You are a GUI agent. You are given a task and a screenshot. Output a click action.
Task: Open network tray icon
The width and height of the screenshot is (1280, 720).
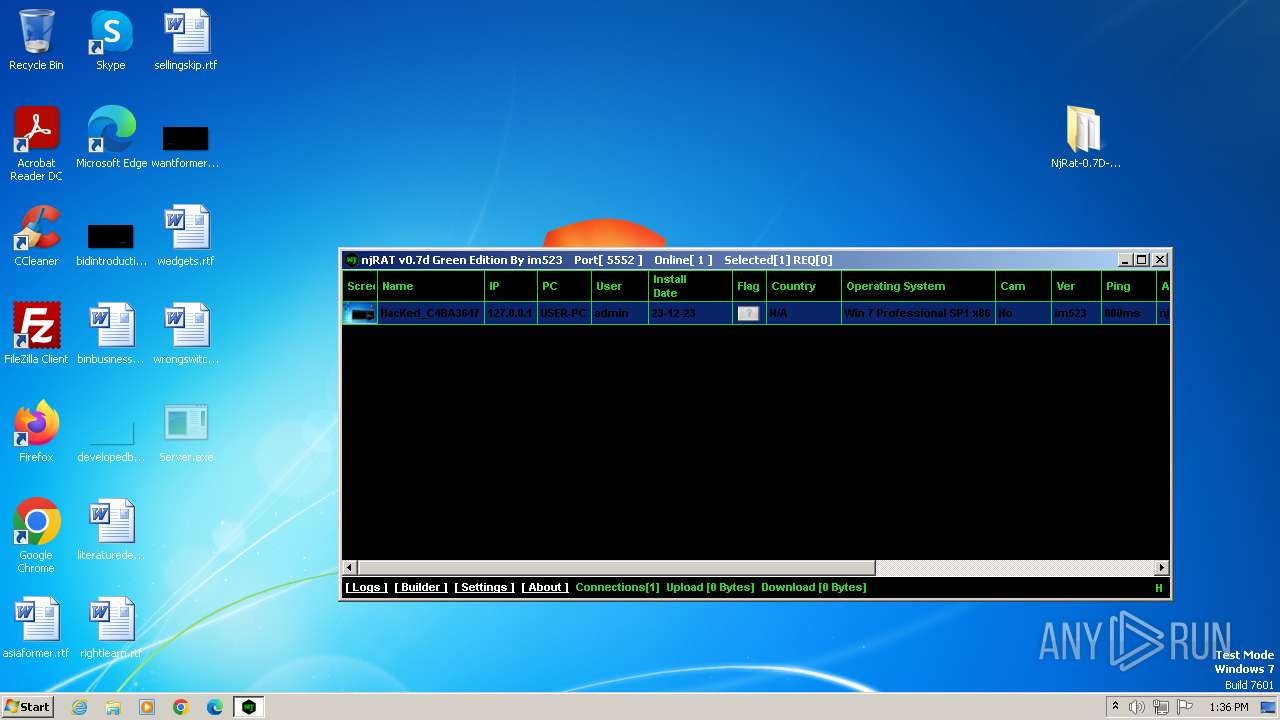click(1161, 707)
